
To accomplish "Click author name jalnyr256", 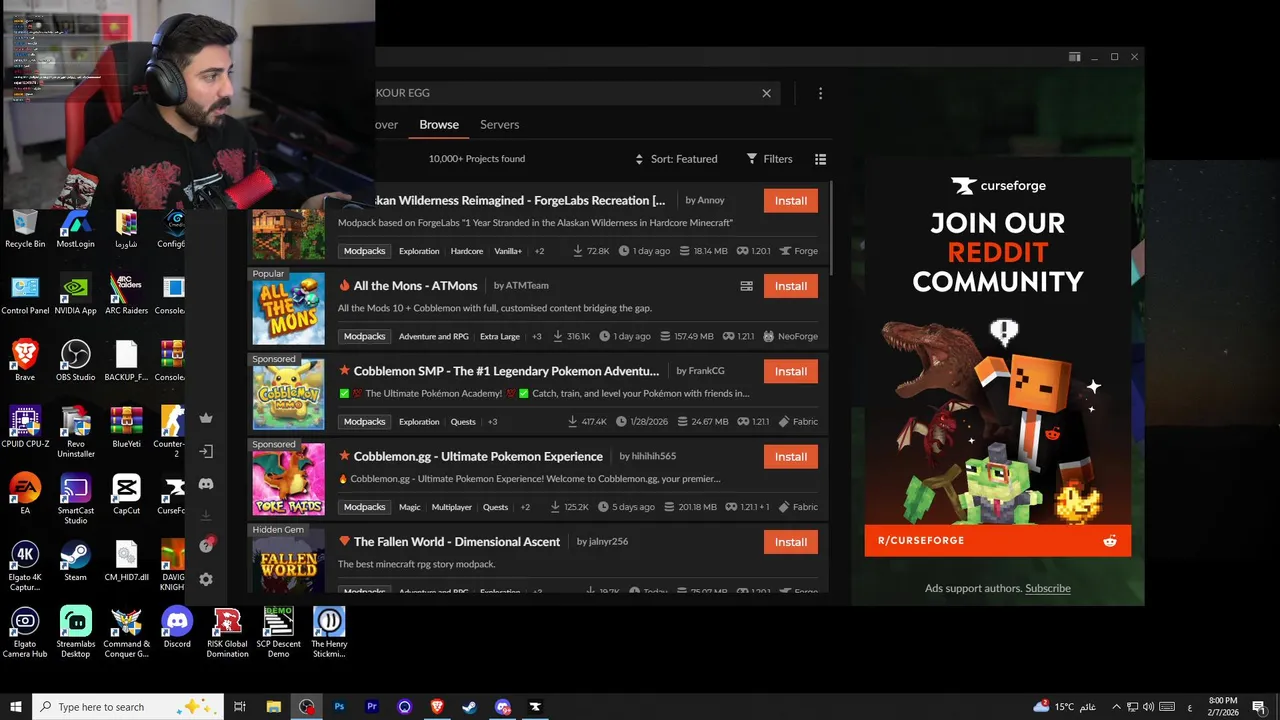I will point(609,542).
